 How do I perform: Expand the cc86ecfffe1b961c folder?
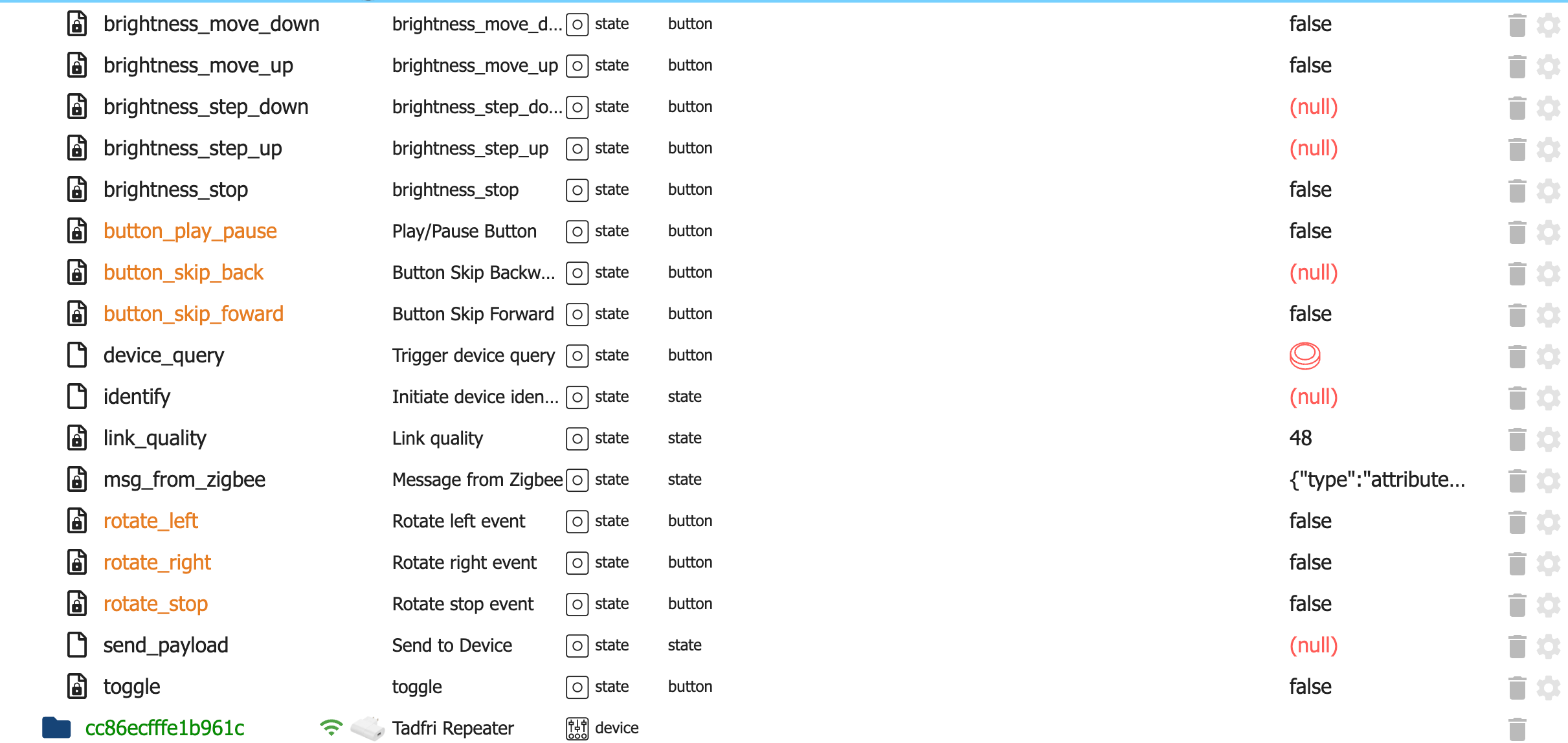point(56,728)
